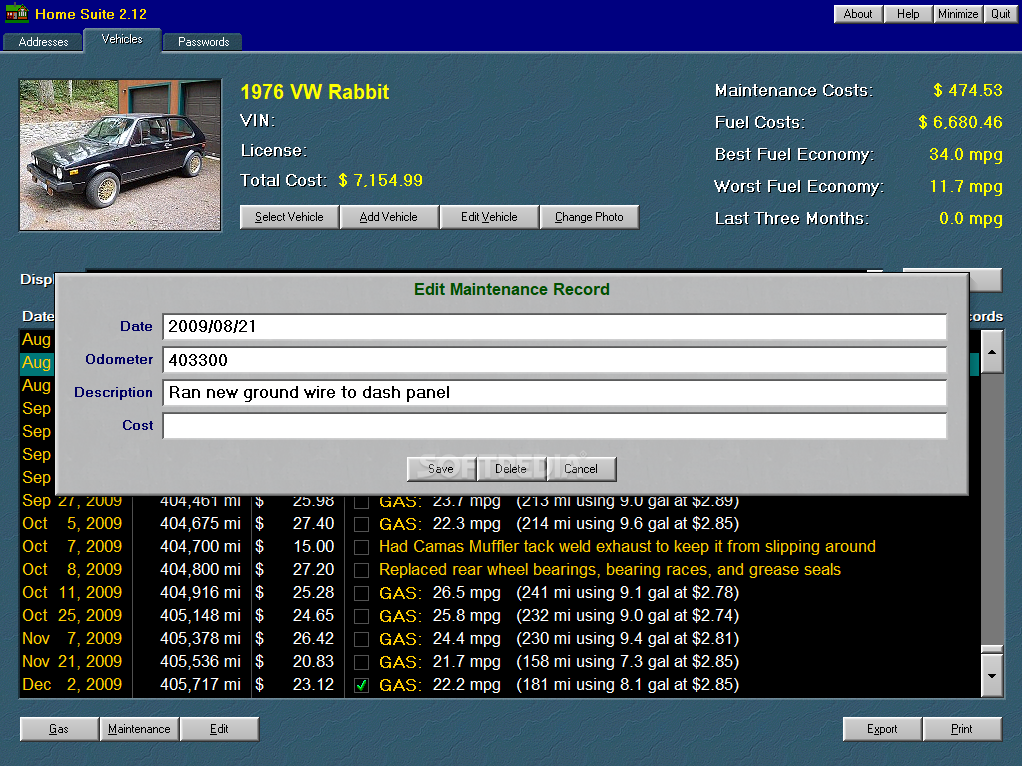Click the Home Suite app icon
The width and height of the screenshot is (1022, 766).
pos(17,12)
